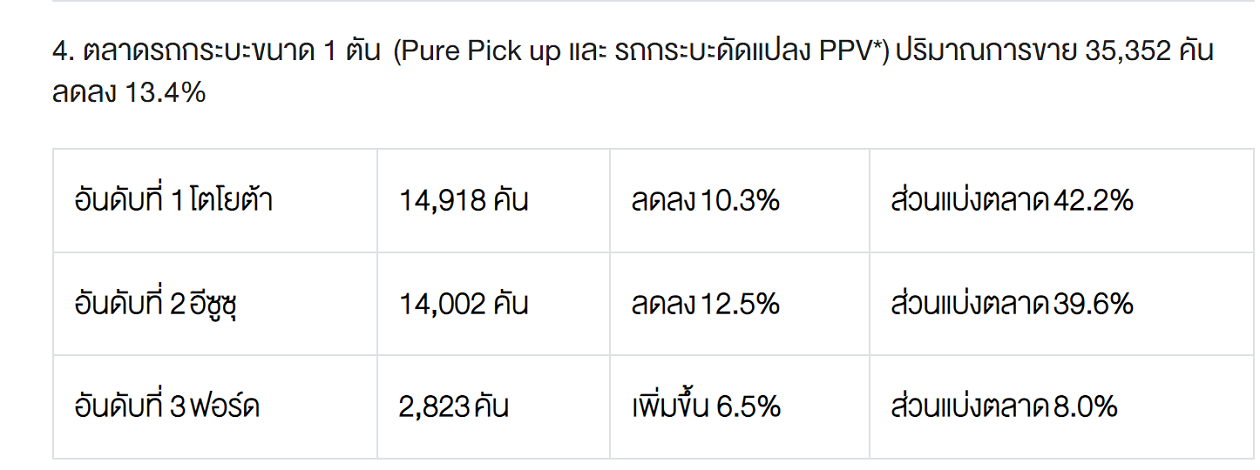1260x470 pixels.
Task: Select the ส่วนแบ่งตลาด 42.2% cell
Action: pos(1011,201)
